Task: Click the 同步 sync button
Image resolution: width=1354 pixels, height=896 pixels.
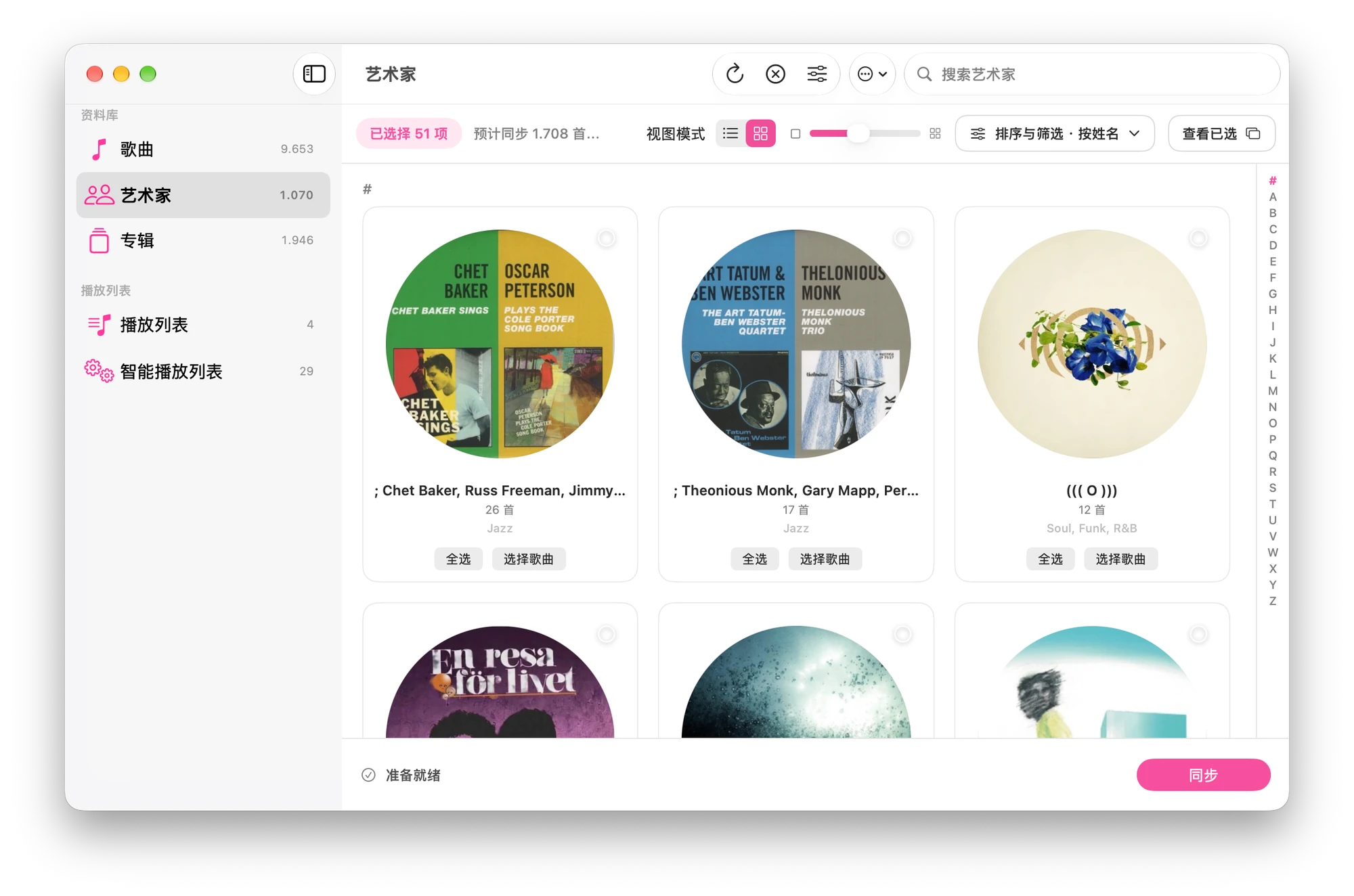Action: click(1203, 775)
